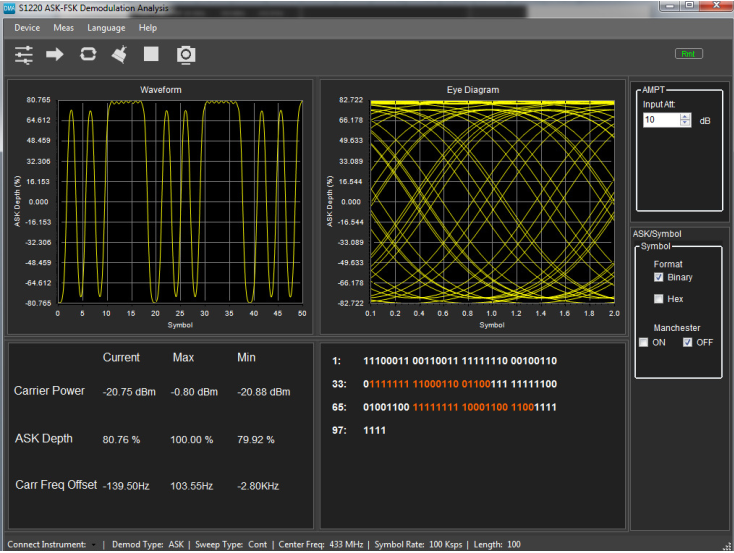
Task: Click the right arrow single sweep icon
Action: (55, 54)
